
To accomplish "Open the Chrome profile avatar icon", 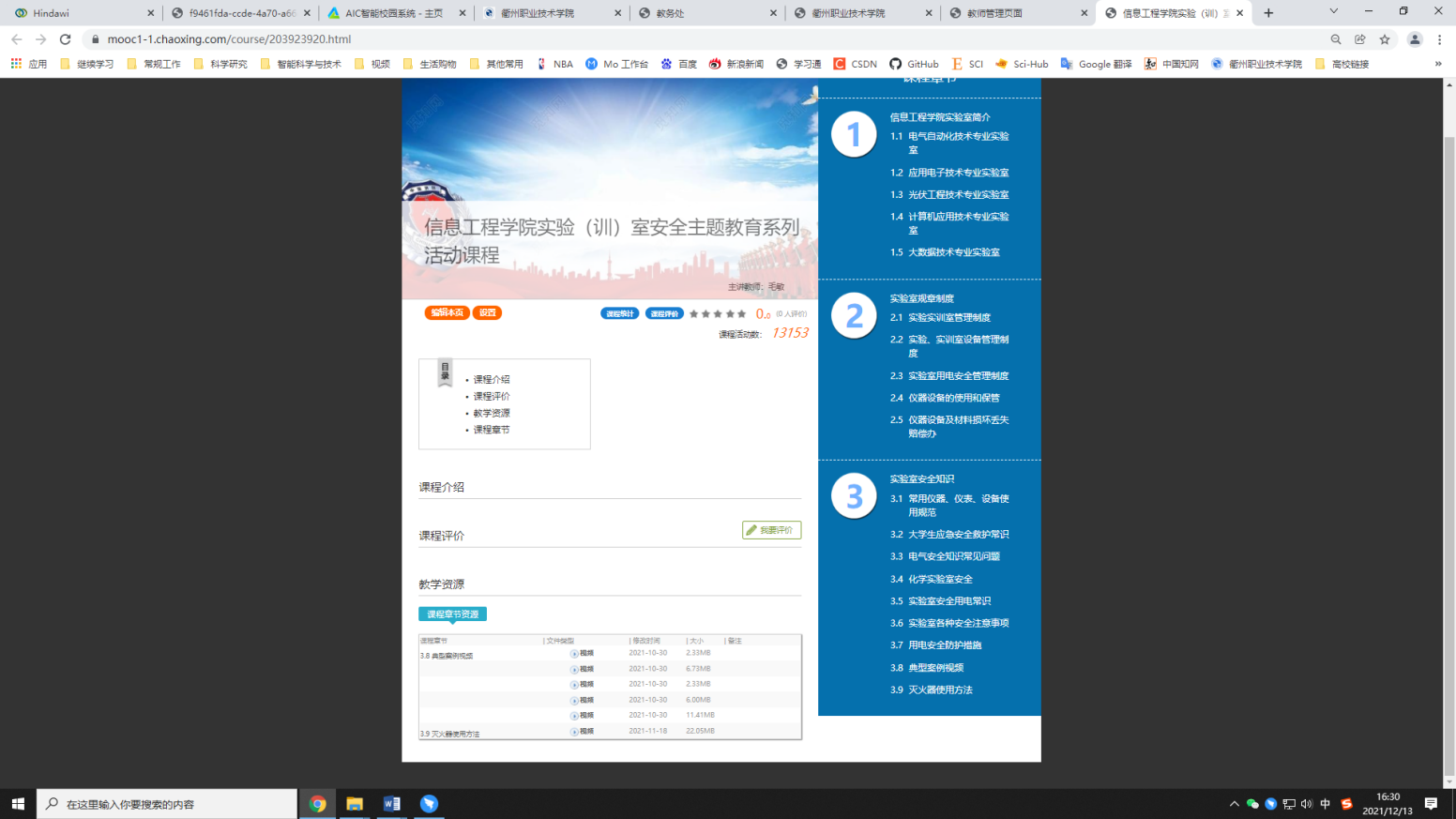I will click(x=1415, y=39).
